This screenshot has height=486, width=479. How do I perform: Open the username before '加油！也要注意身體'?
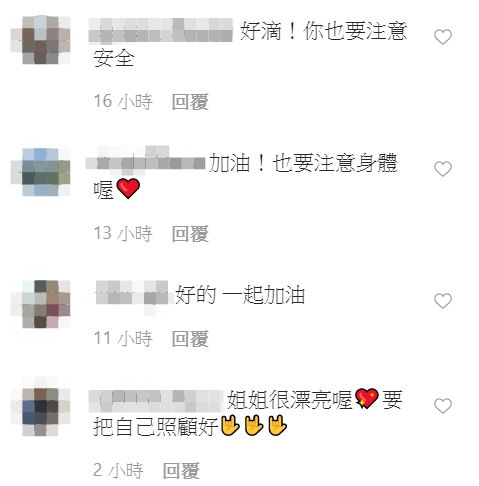point(145,161)
